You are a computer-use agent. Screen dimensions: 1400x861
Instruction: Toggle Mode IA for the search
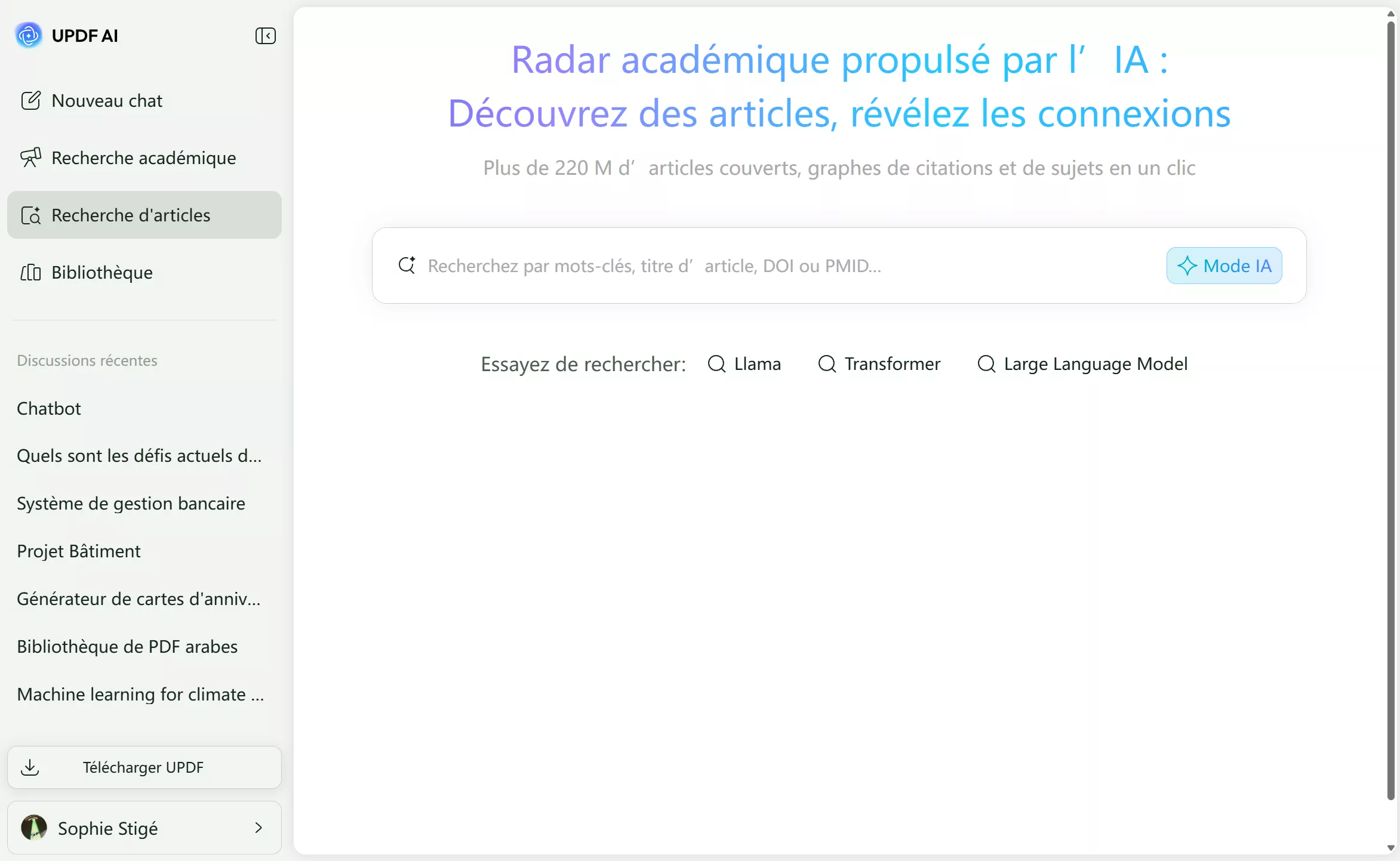1223,266
